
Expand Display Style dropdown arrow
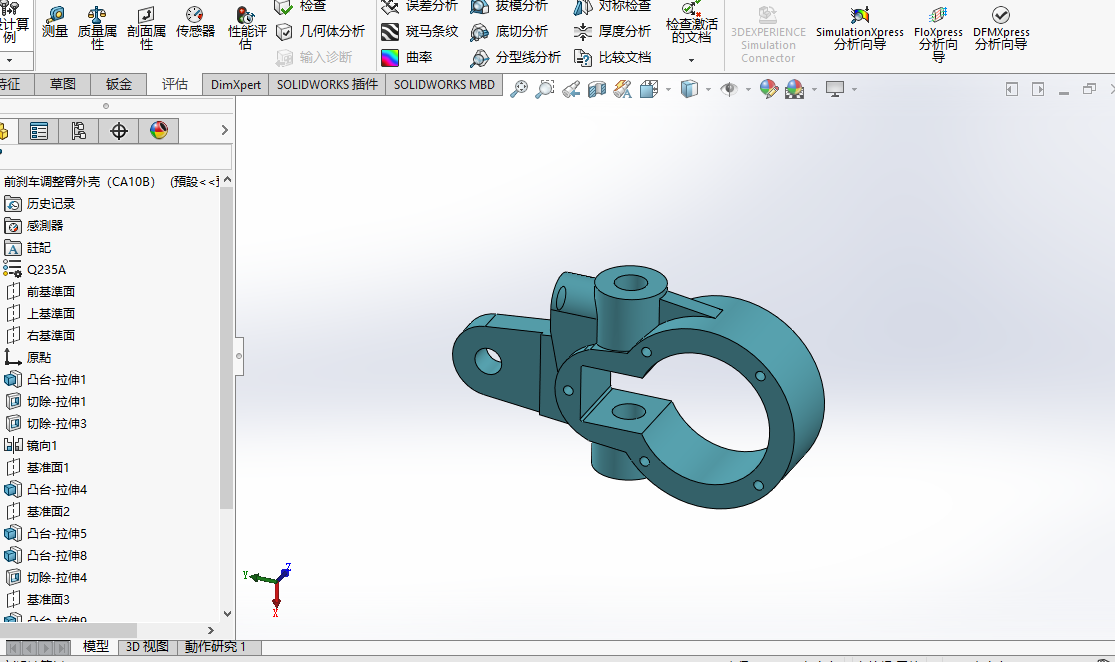[708, 90]
